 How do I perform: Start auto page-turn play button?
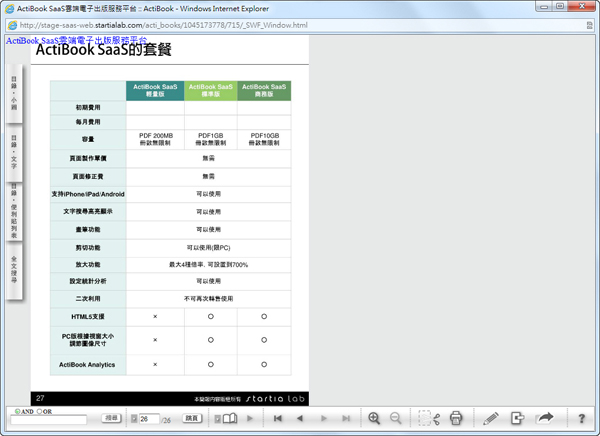coord(250,418)
